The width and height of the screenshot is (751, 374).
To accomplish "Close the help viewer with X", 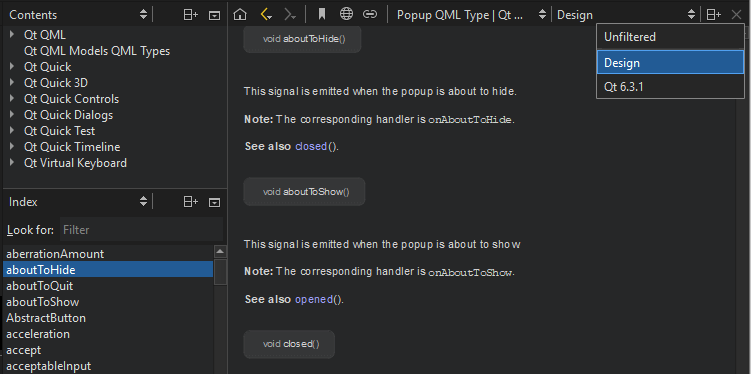I will 737,15.
